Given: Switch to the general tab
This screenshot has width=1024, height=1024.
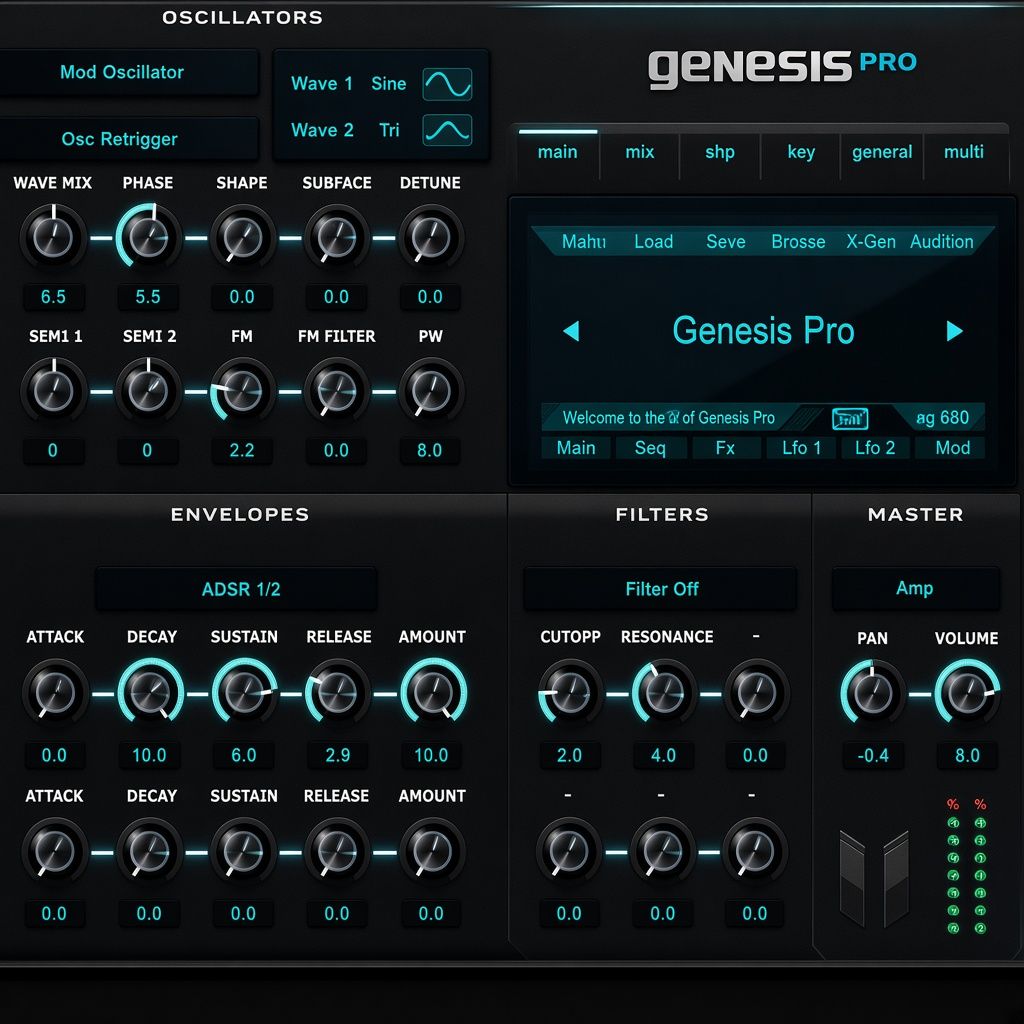Looking at the screenshot, I should (x=882, y=152).
